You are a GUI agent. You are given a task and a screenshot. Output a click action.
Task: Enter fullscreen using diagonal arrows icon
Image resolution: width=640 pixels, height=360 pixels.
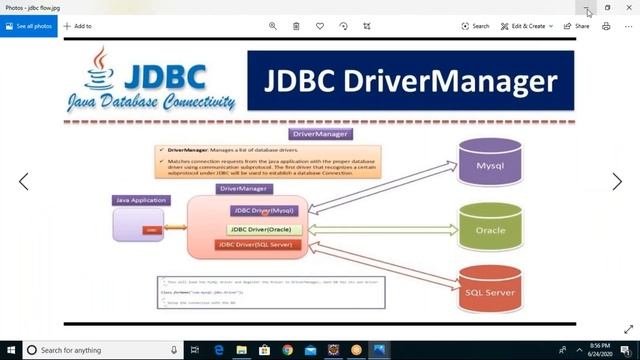tap(629, 329)
